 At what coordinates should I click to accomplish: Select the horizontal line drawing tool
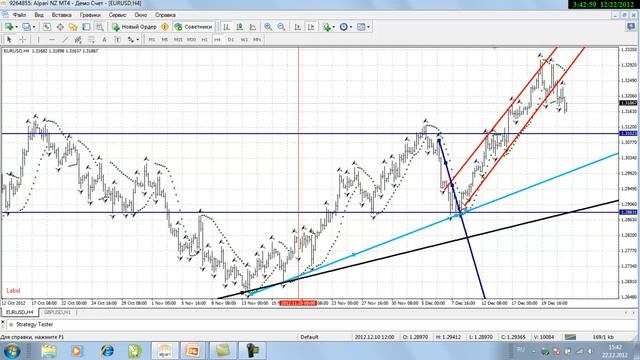(51, 40)
